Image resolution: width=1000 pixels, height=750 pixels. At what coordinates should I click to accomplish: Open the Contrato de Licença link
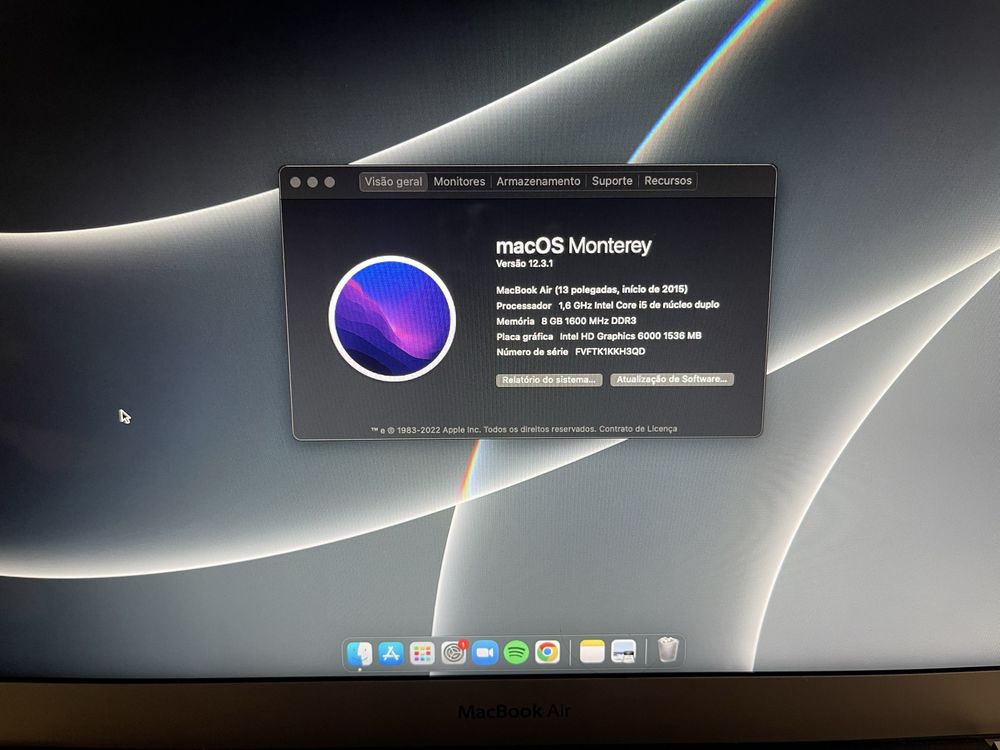tap(638, 429)
